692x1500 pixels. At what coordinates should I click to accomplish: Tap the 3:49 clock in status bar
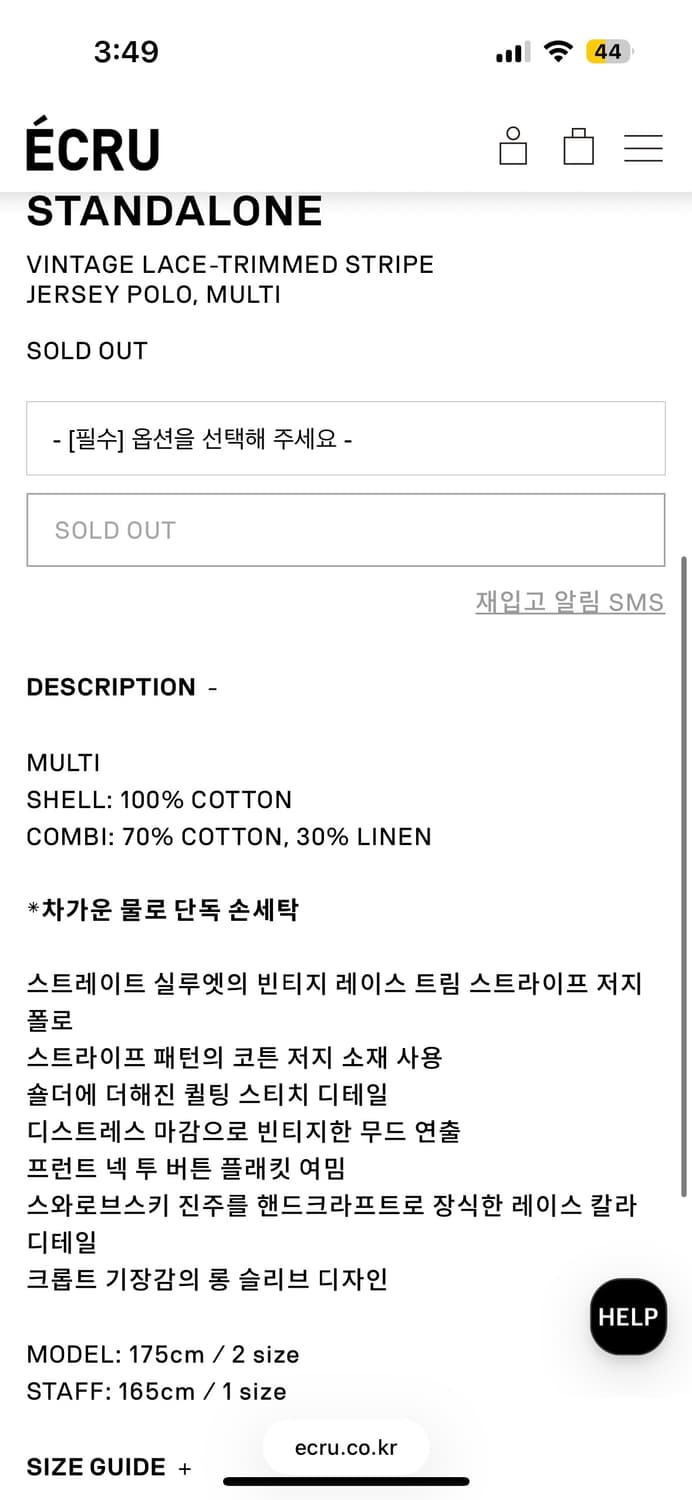(x=126, y=52)
